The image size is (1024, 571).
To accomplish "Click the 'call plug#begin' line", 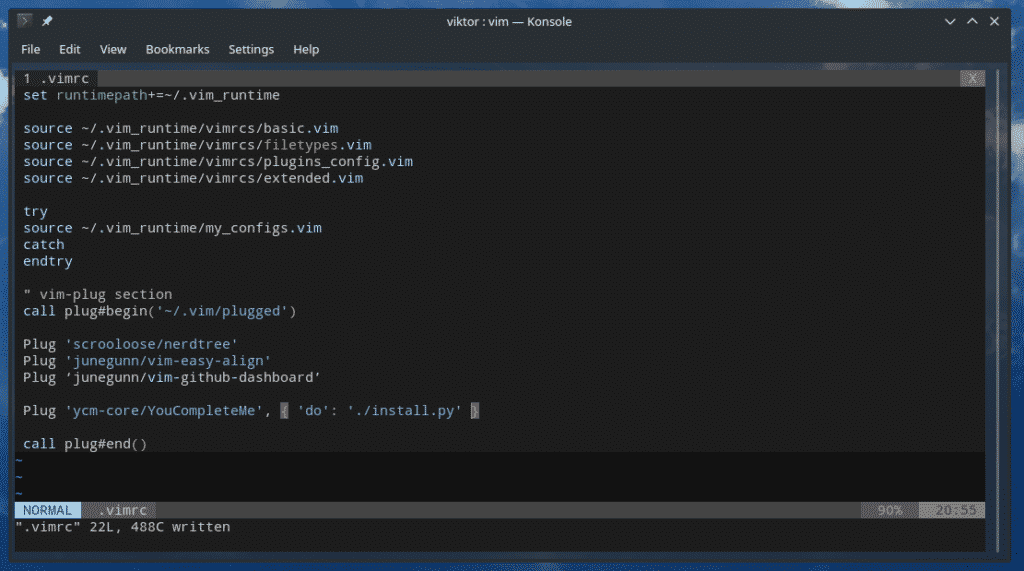I will coord(160,311).
